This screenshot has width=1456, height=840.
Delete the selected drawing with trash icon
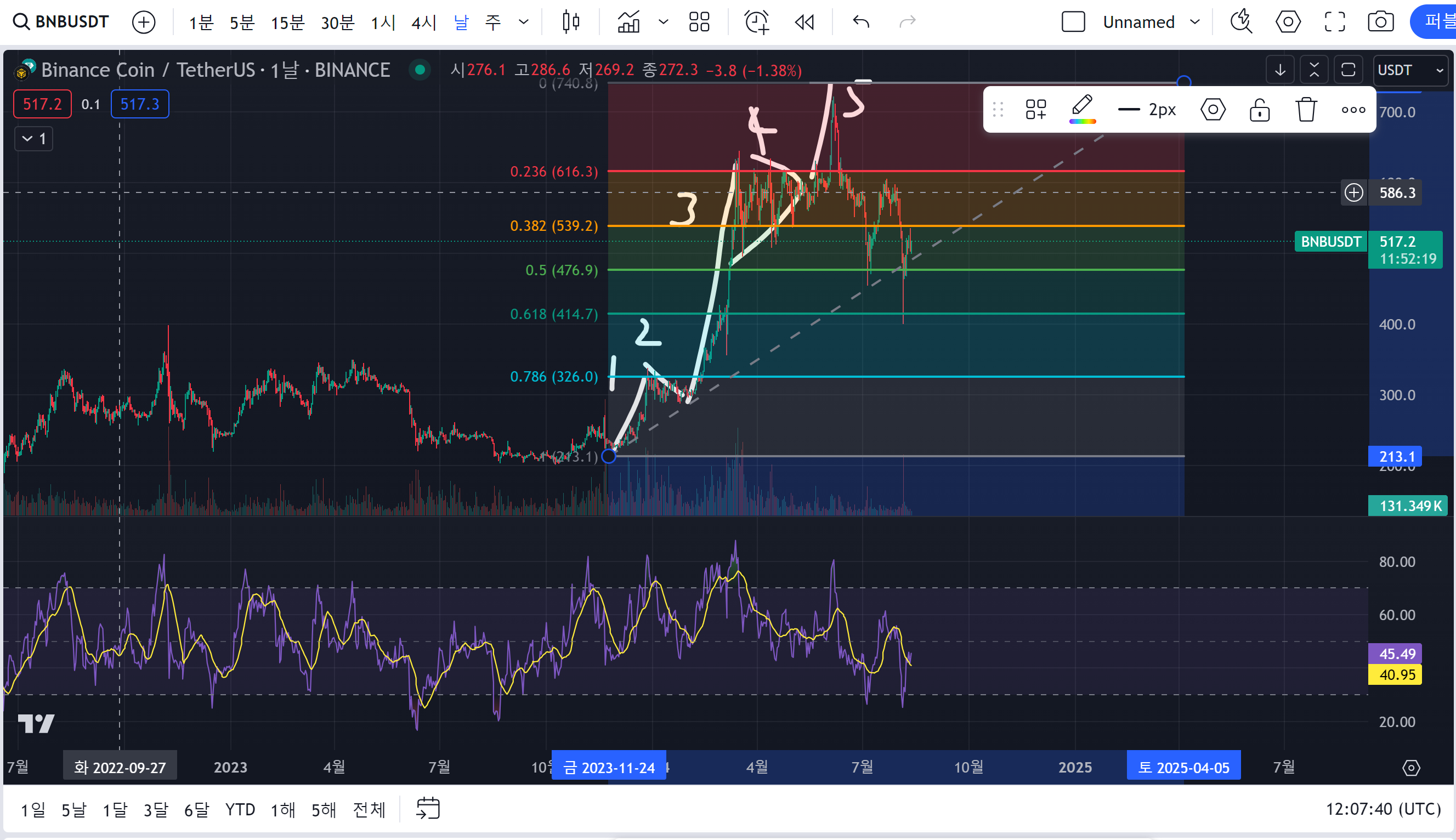(x=1306, y=109)
